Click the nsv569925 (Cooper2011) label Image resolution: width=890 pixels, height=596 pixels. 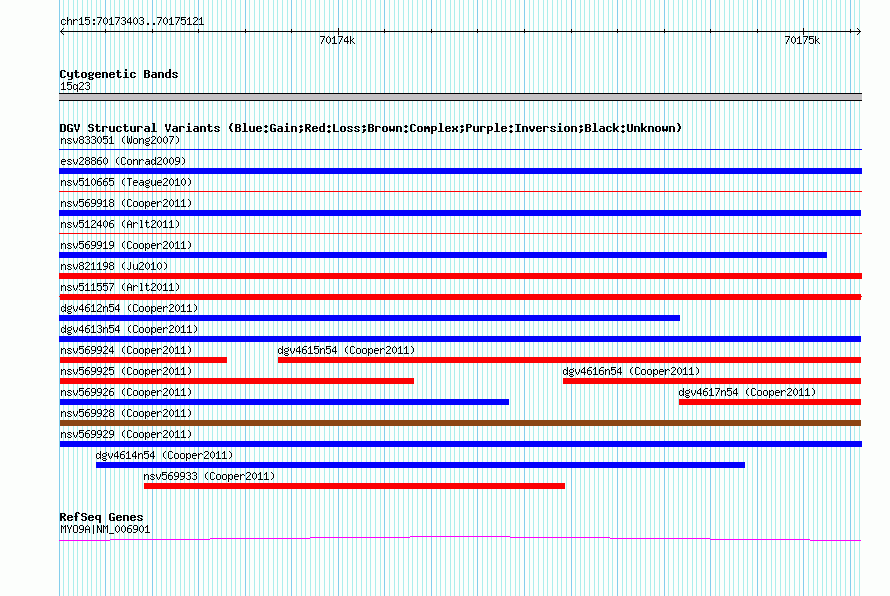point(126,371)
